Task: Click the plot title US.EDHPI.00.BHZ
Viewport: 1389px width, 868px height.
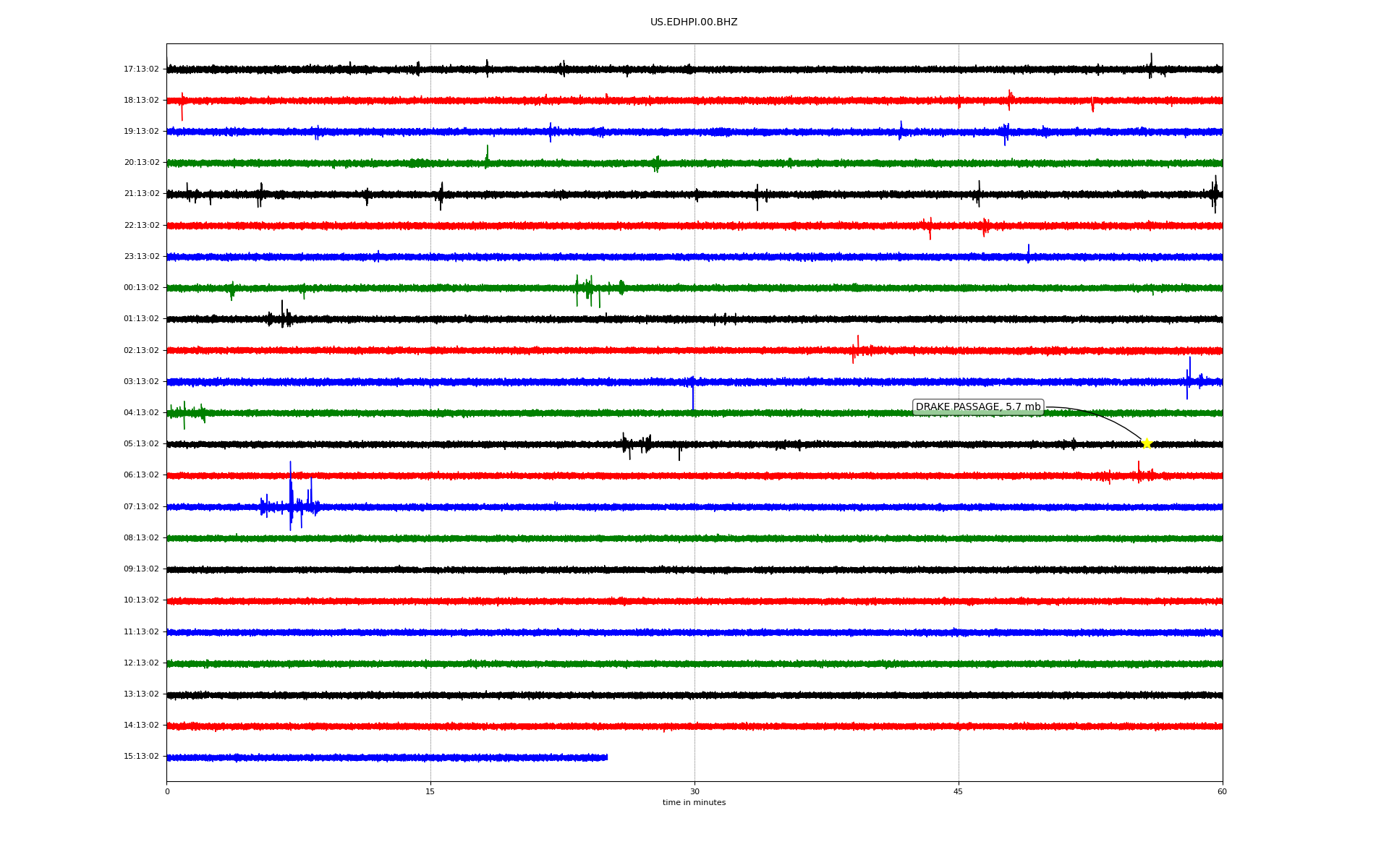Action: click(x=694, y=22)
